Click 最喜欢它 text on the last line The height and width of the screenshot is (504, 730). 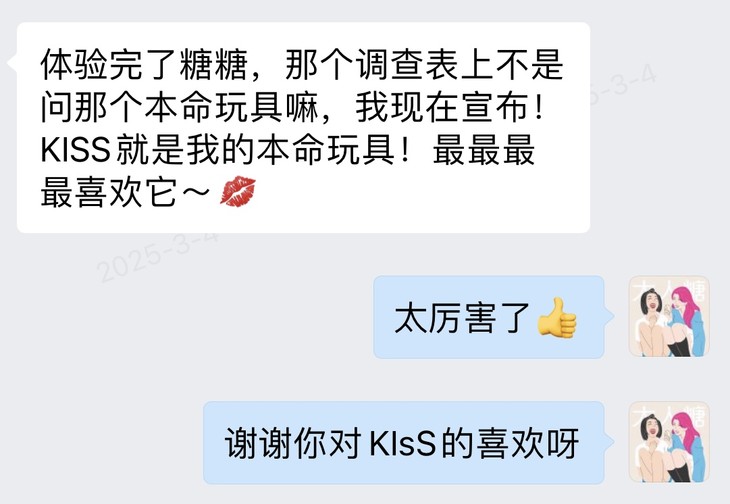coord(108,192)
